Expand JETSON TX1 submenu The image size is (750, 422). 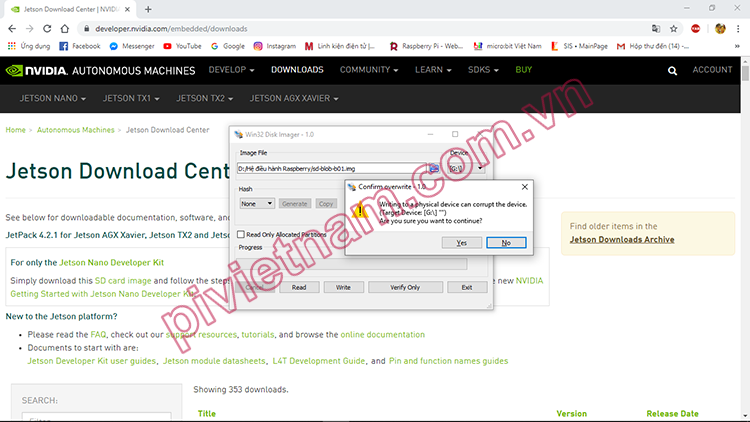tap(131, 98)
